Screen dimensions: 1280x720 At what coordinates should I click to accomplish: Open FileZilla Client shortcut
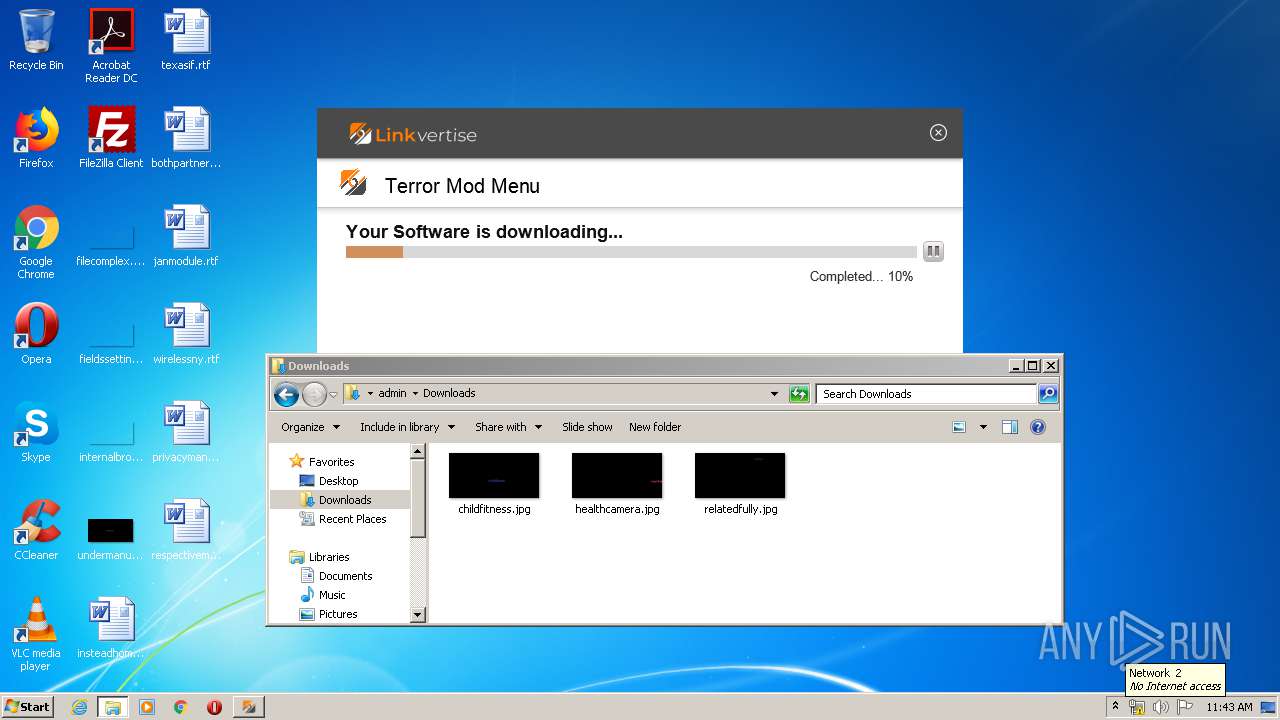pyautogui.click(x=111, y=138)
